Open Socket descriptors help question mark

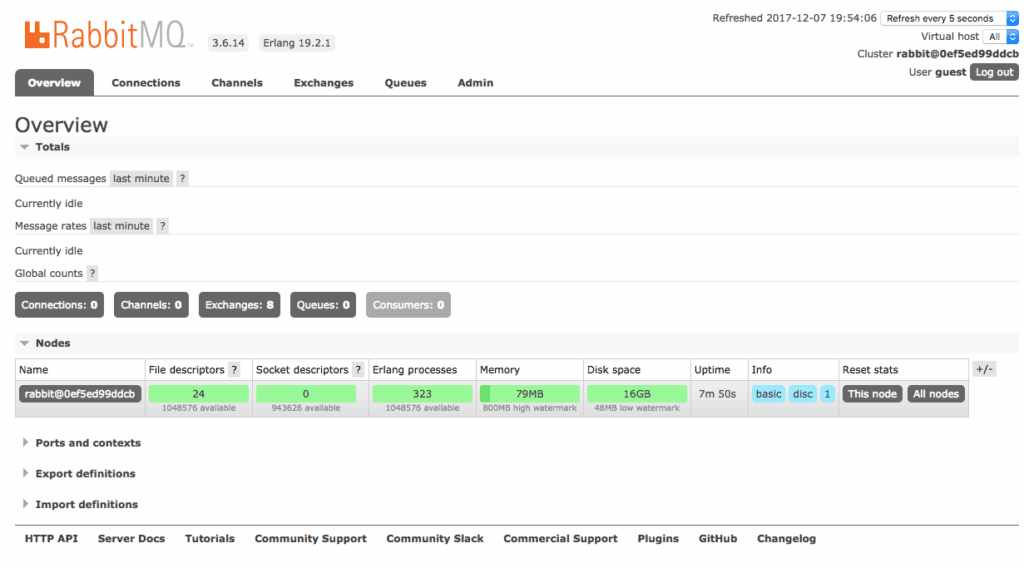click(358, 370)
